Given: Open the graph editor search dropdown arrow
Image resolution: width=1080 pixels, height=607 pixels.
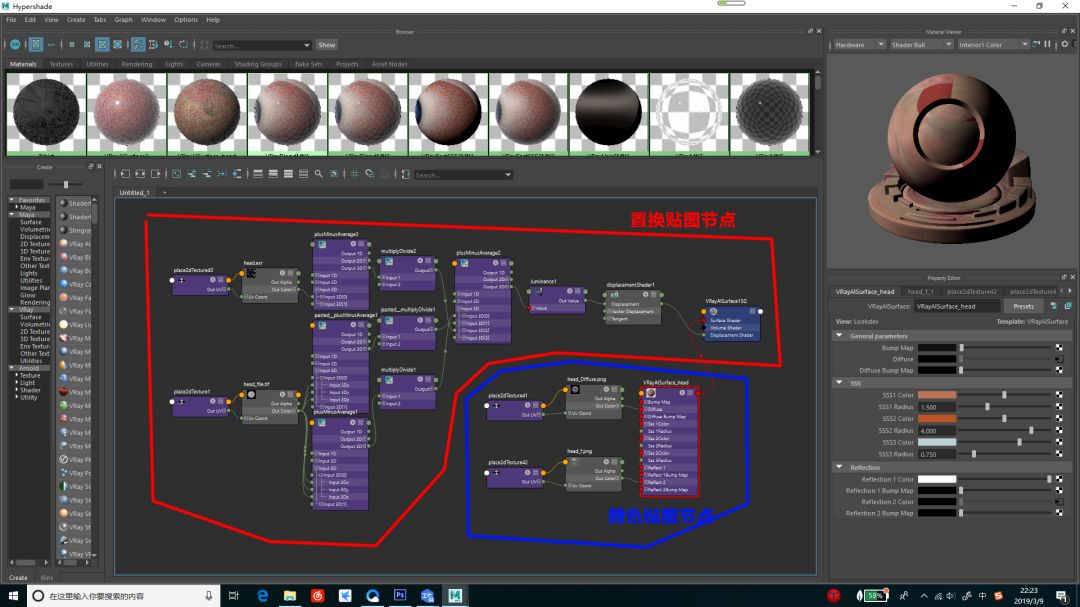Looking at the screenshot, I should [508, 175].
